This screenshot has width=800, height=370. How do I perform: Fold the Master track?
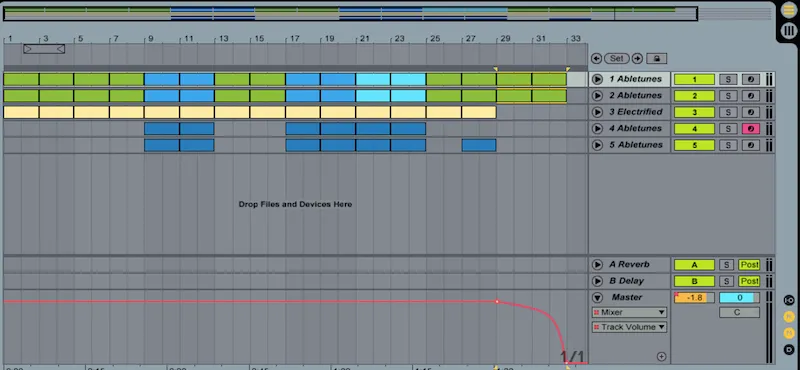coord(597,298)
